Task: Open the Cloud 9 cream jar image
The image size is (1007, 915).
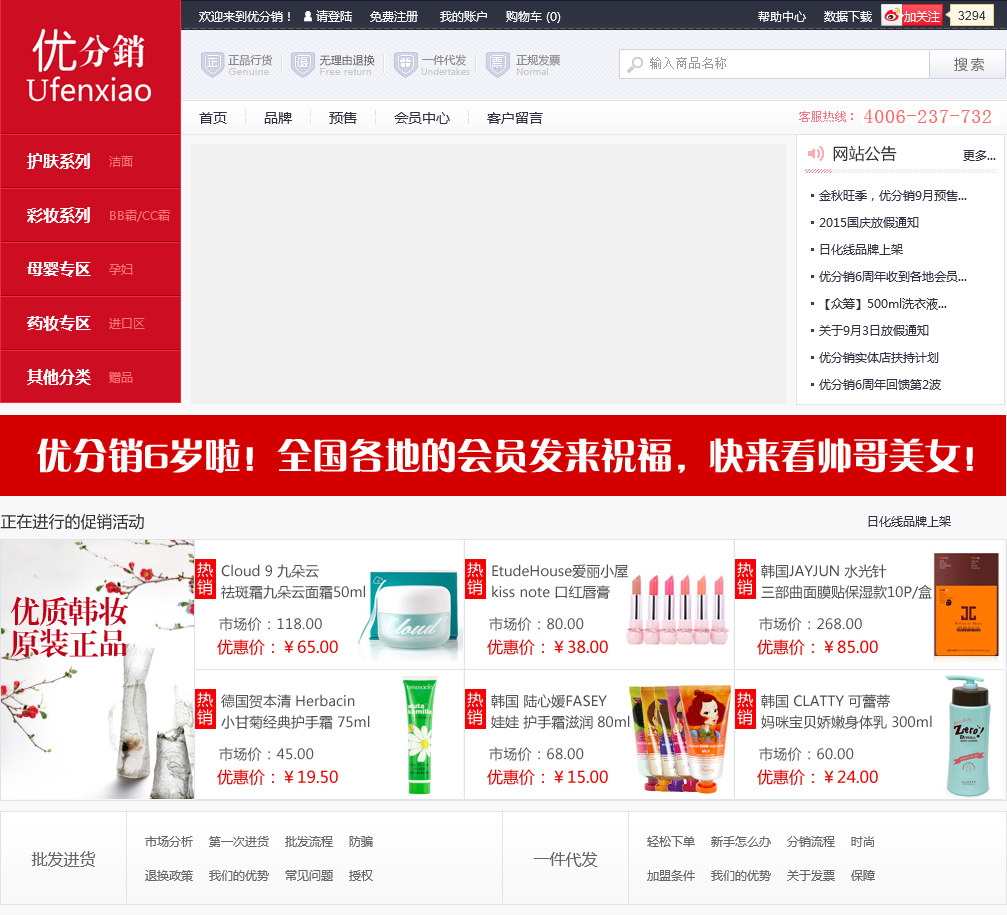Action: tap(411, 613)
